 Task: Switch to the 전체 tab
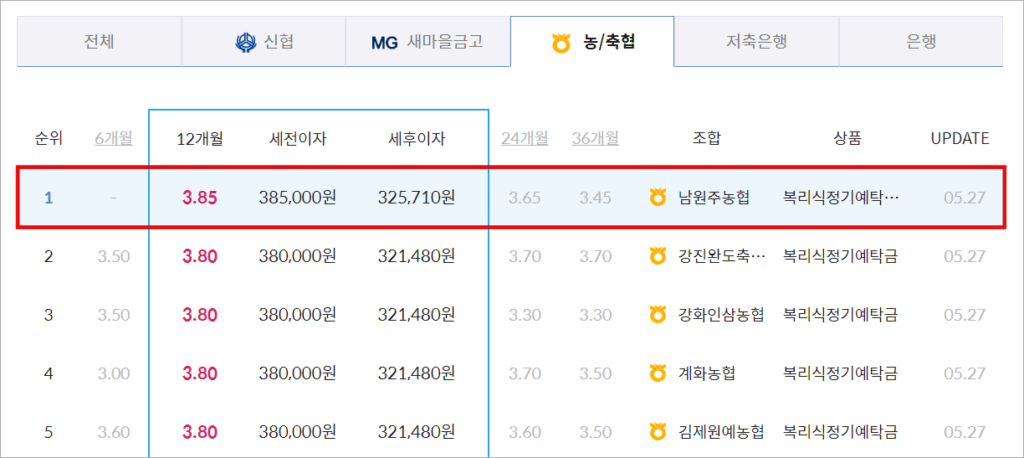[98, 42]
